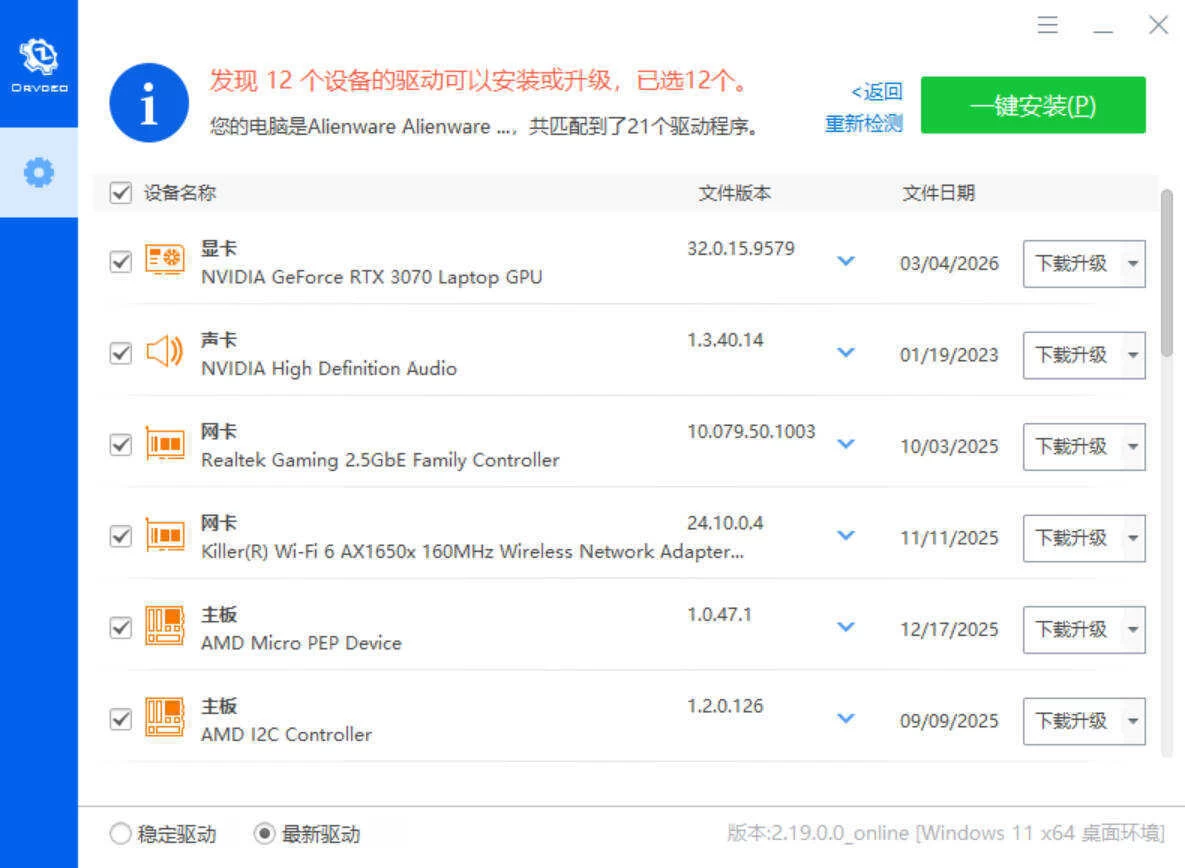Click the adapter icon beside Killer Wi-Fi 6
Screen dimensions: 1185x868
[x=165, y=536]
